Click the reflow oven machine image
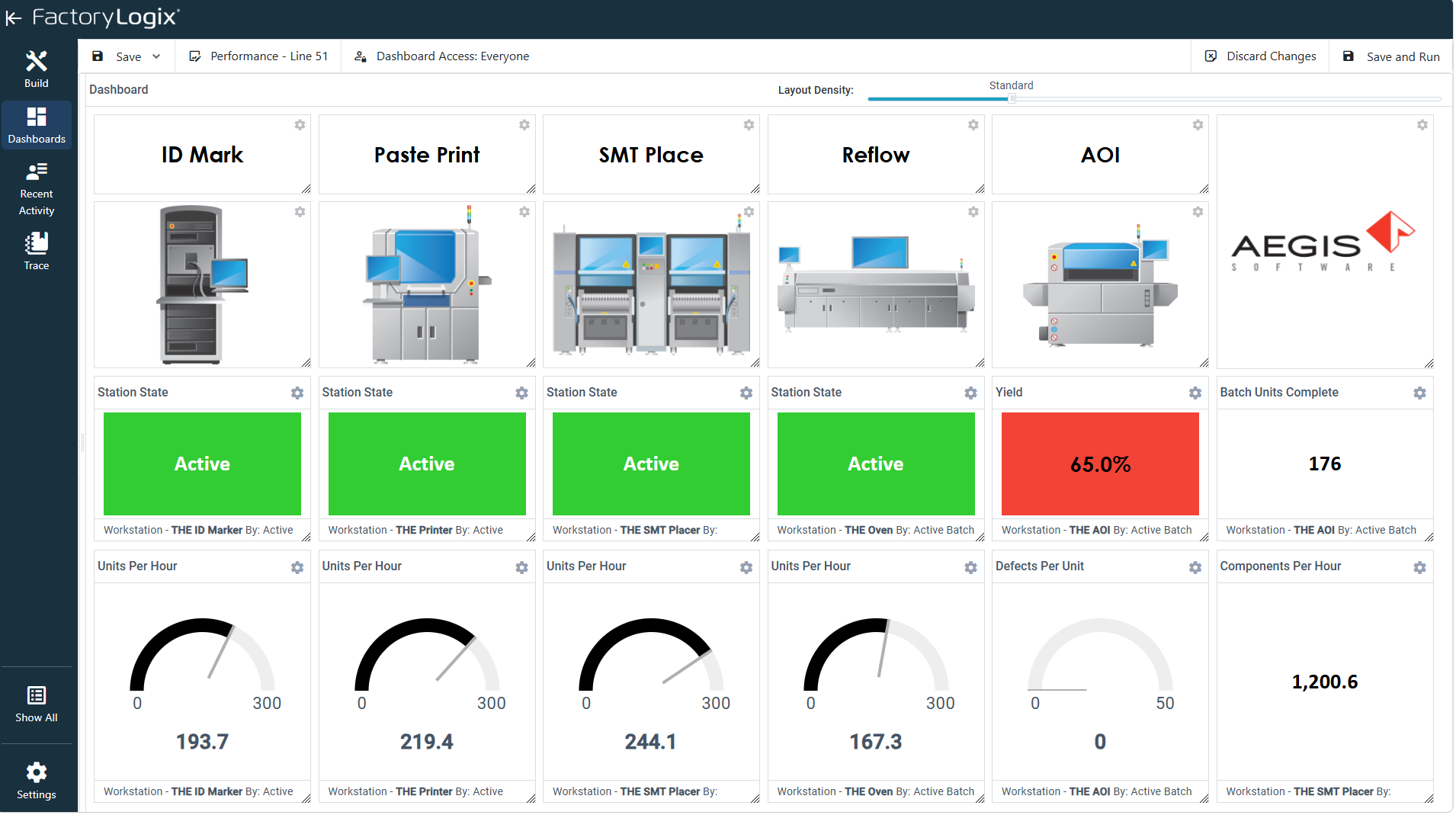Viewport: 1456px width, 815px height. 876,284
